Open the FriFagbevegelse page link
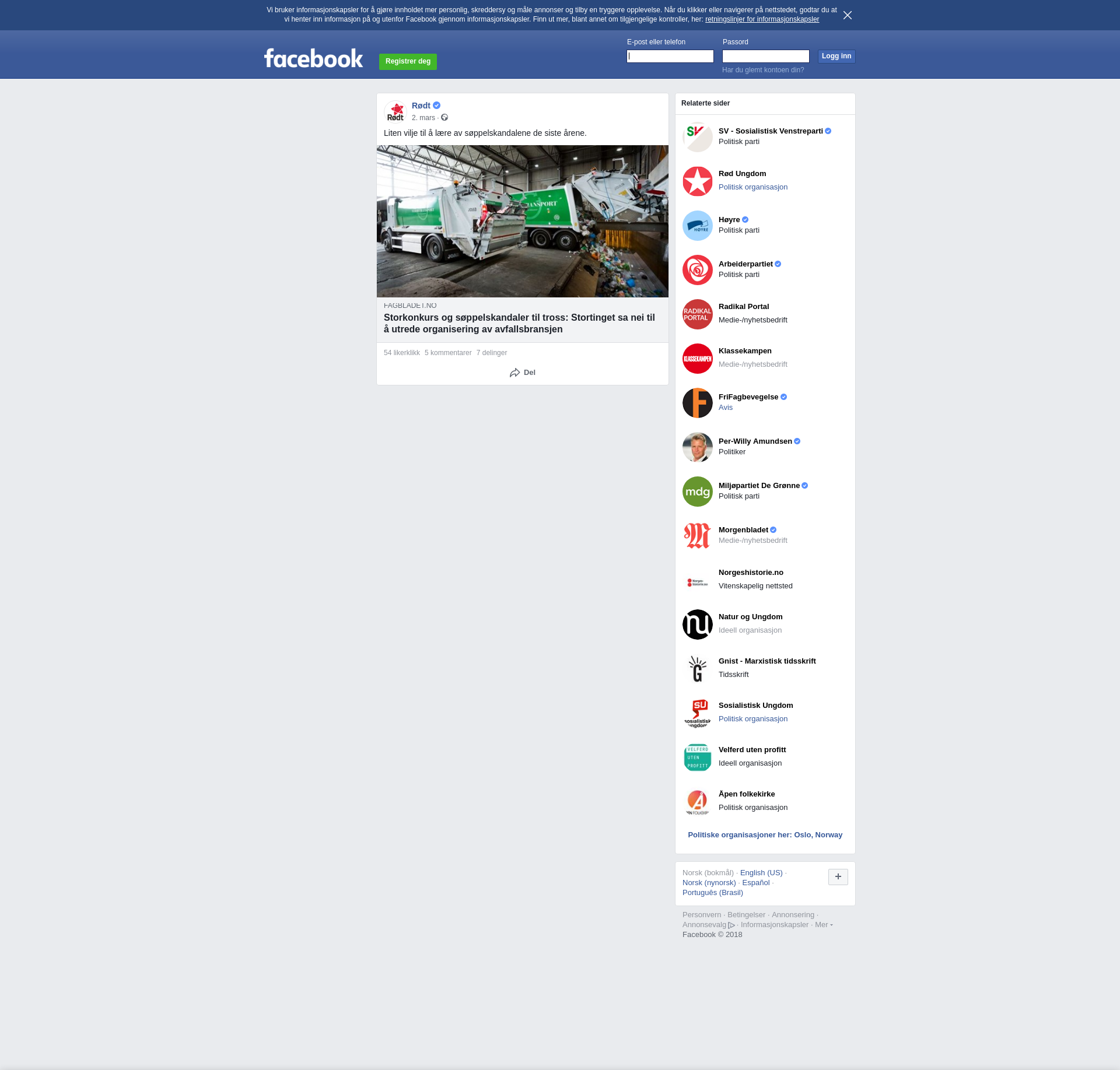Screen dimensions: 1120x1070 [x=748, y=397]
